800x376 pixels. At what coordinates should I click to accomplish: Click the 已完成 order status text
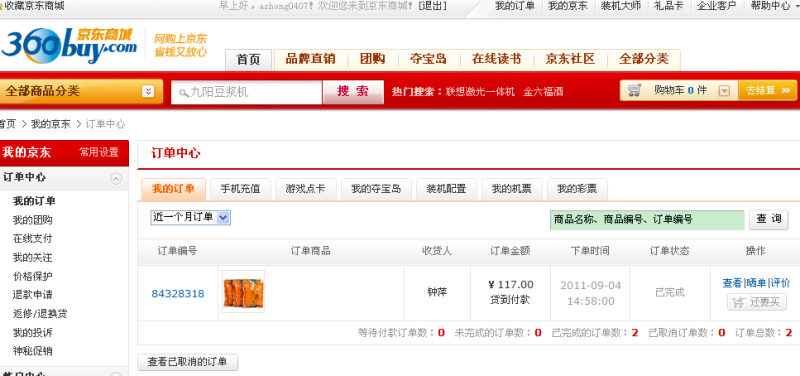tap(669, 292)
